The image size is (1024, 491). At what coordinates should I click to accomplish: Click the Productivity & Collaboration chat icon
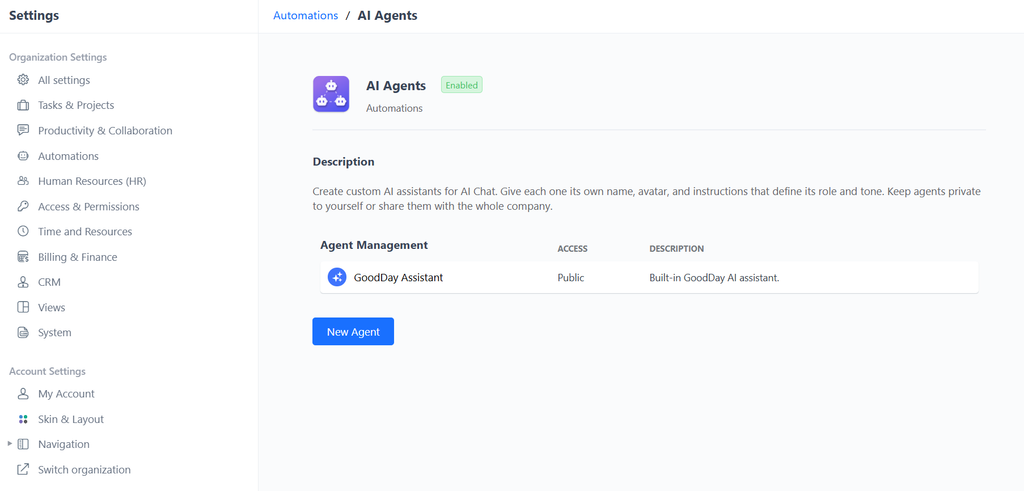(23, 131)
